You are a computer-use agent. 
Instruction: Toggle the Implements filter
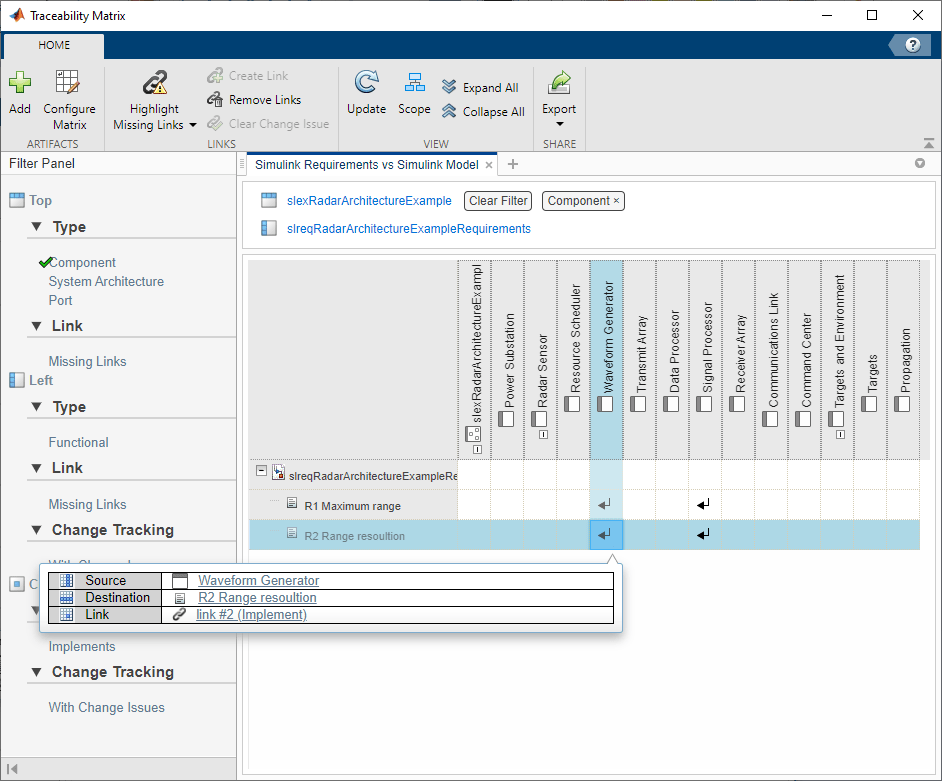[82, 646]
